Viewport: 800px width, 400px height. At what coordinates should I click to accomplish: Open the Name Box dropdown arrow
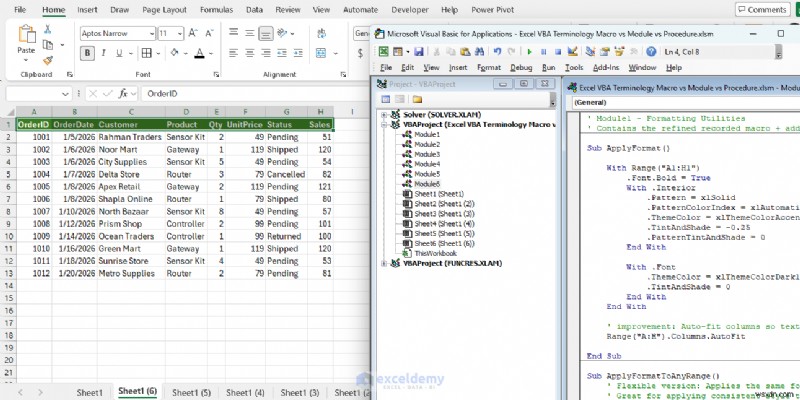pos(65,94)
